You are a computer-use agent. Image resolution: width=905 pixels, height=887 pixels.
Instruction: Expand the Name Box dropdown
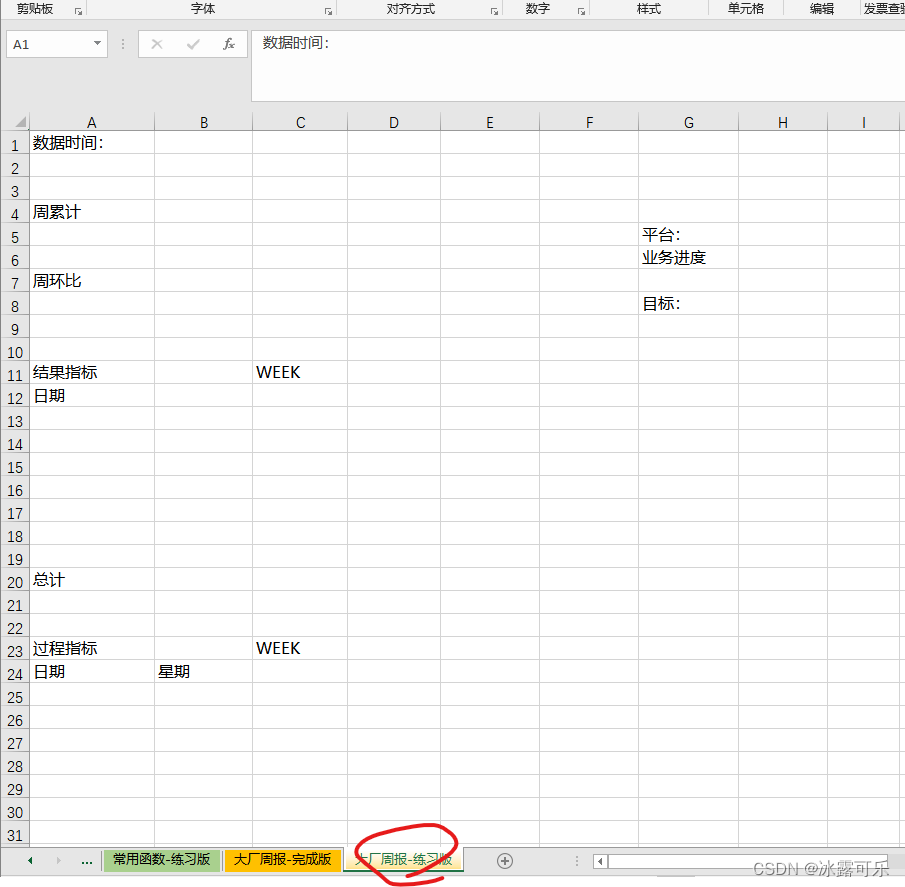pos(97,43)
